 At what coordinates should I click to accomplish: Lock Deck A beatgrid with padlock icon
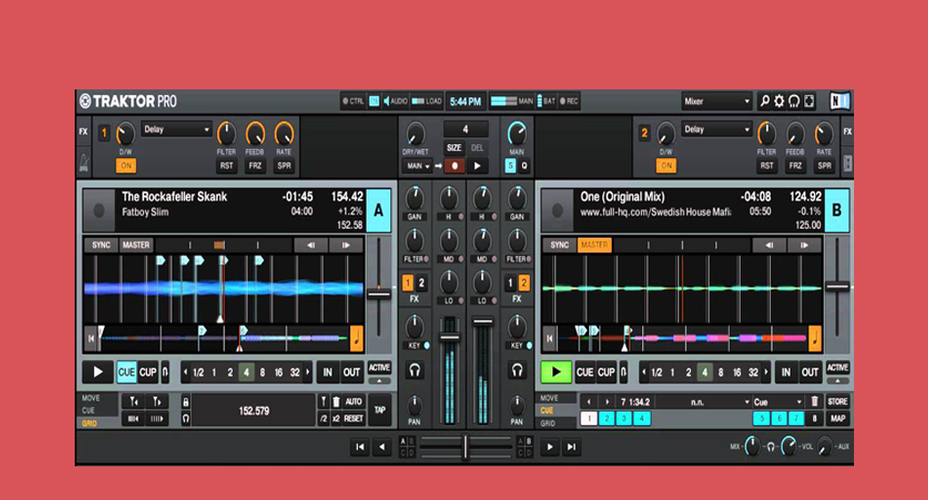(x=185, y=402)
